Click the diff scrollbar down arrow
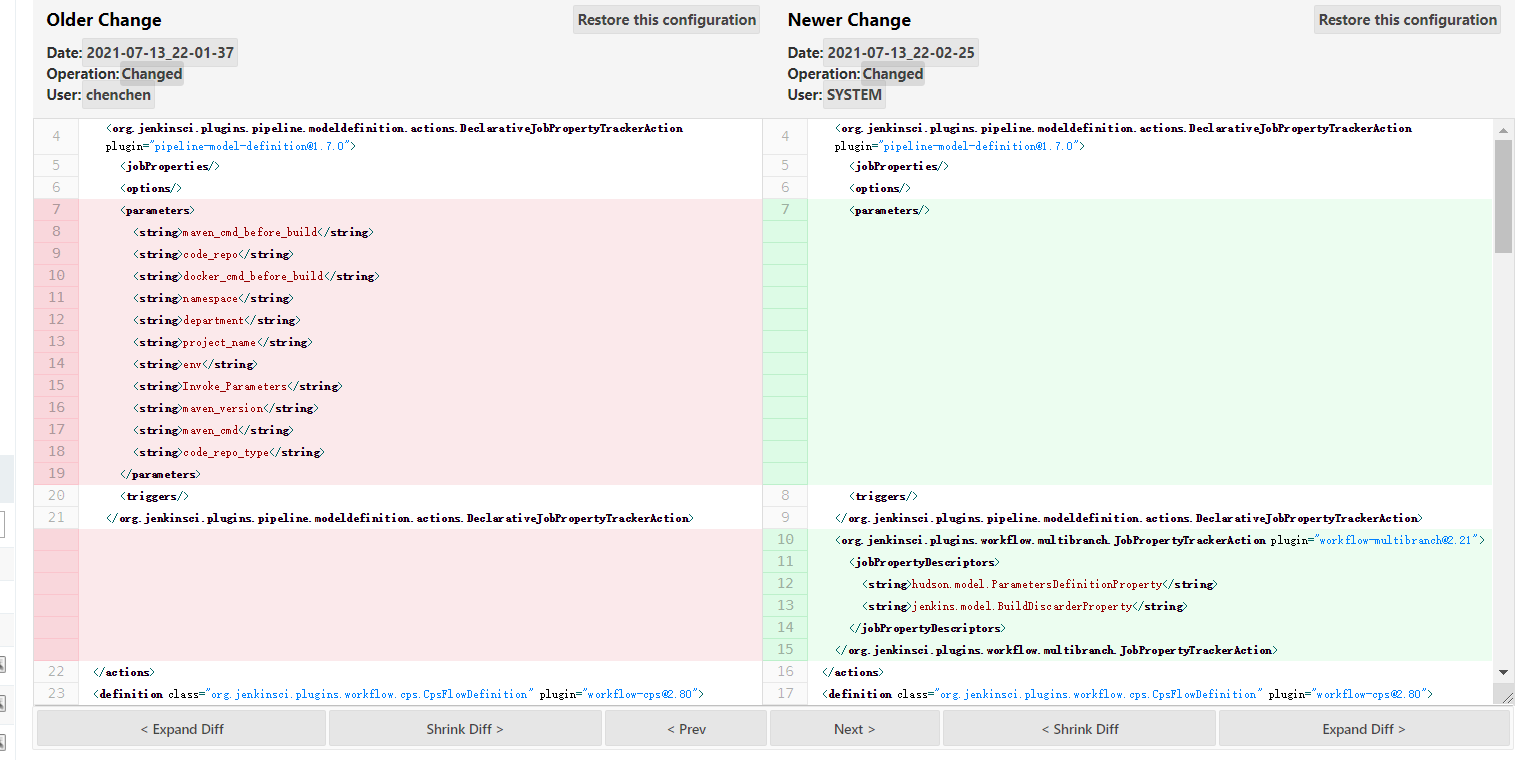This screenshot has width=1520, height=760. tap(1503, 672)
